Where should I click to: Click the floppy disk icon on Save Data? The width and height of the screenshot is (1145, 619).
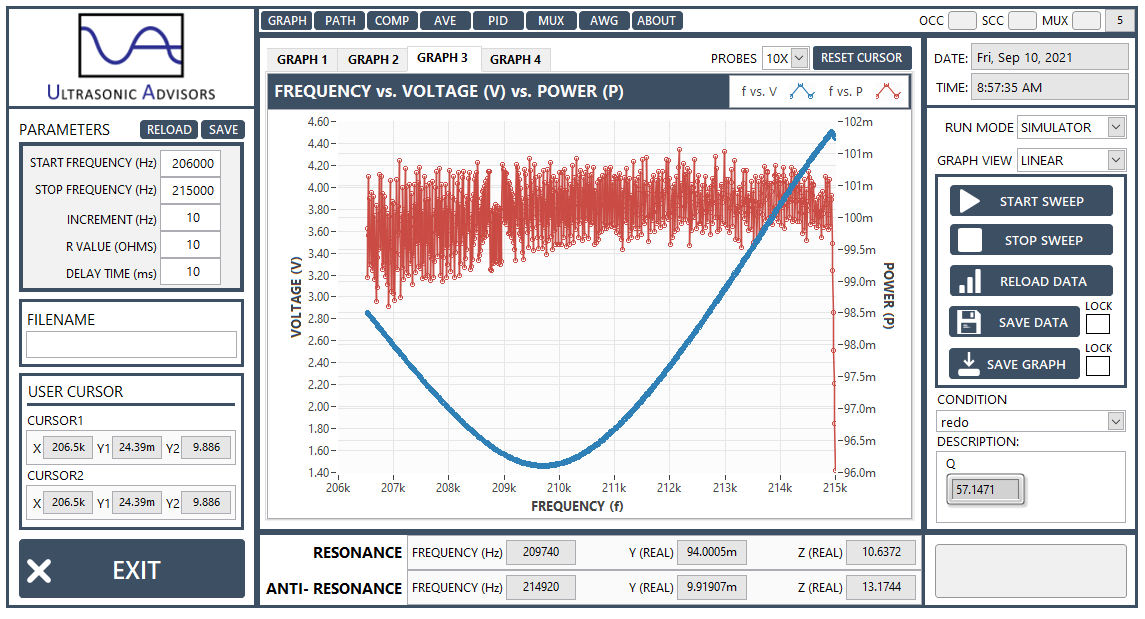coord(969,322)
